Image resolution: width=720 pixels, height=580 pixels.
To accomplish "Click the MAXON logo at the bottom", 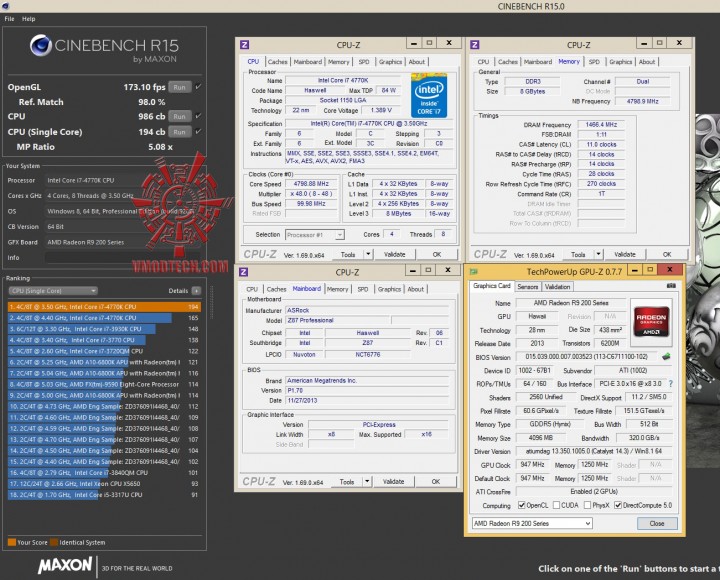I will tap(65, 566).
